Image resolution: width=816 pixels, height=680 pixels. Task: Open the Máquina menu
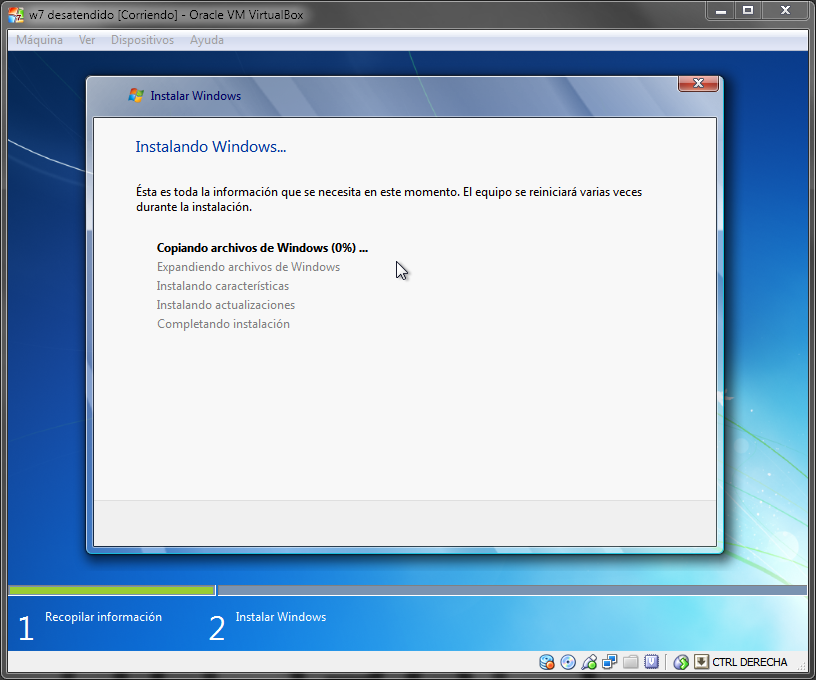tap(39, 40)
